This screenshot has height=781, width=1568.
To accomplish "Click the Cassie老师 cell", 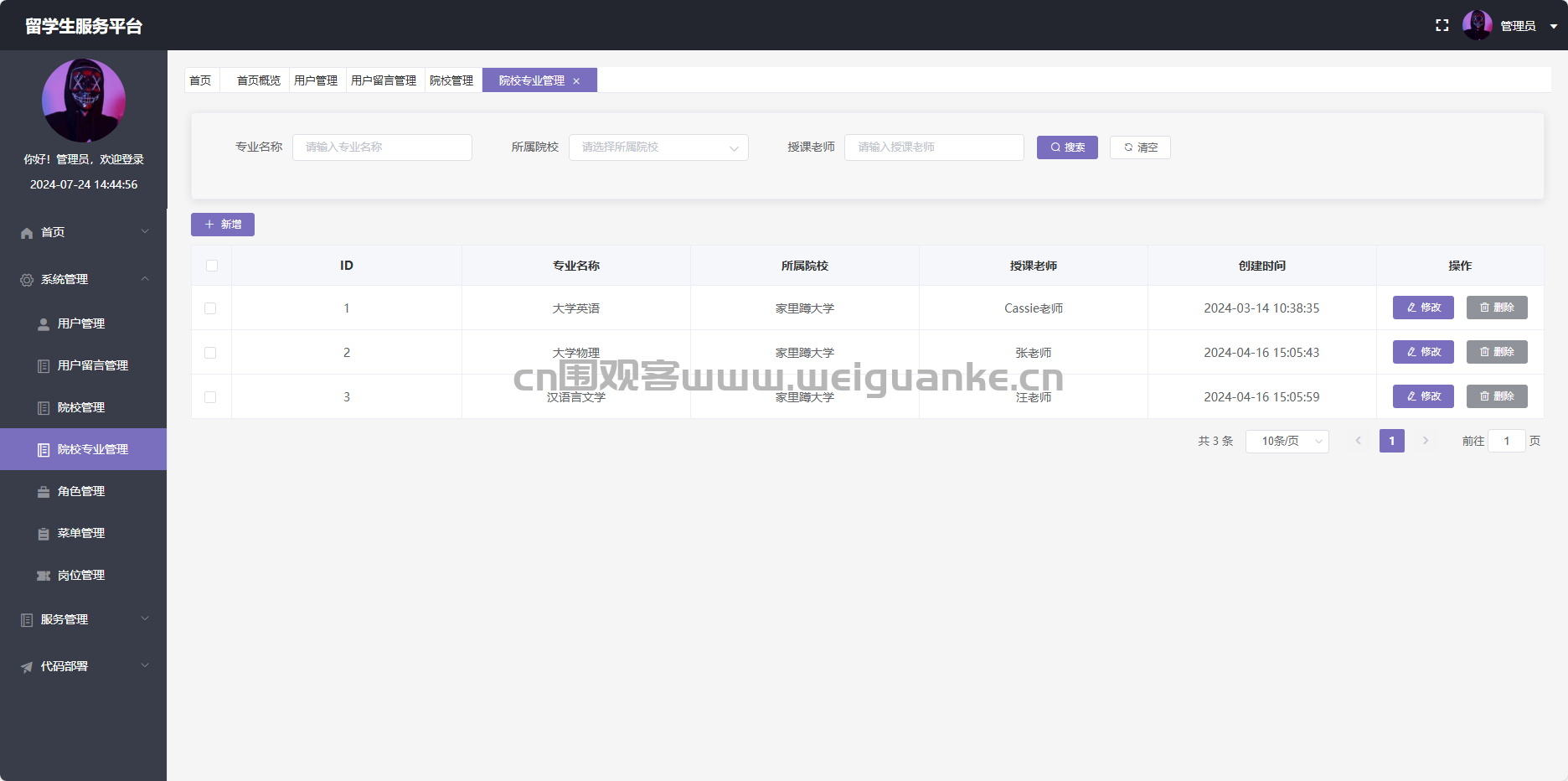I will point(1034,308).
